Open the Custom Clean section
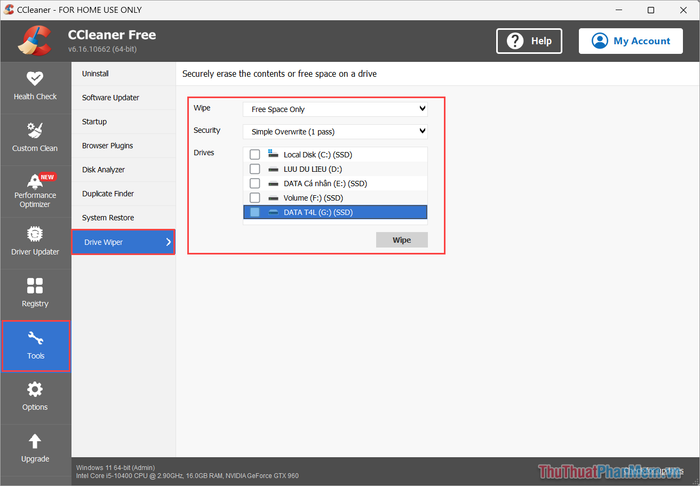 click(35, 139)
